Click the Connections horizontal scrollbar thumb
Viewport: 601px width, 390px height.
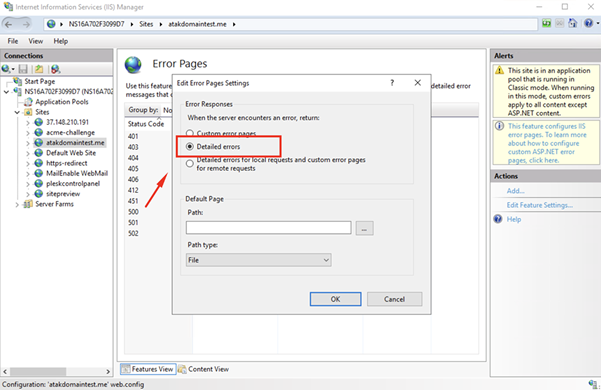tap(38, 372)
